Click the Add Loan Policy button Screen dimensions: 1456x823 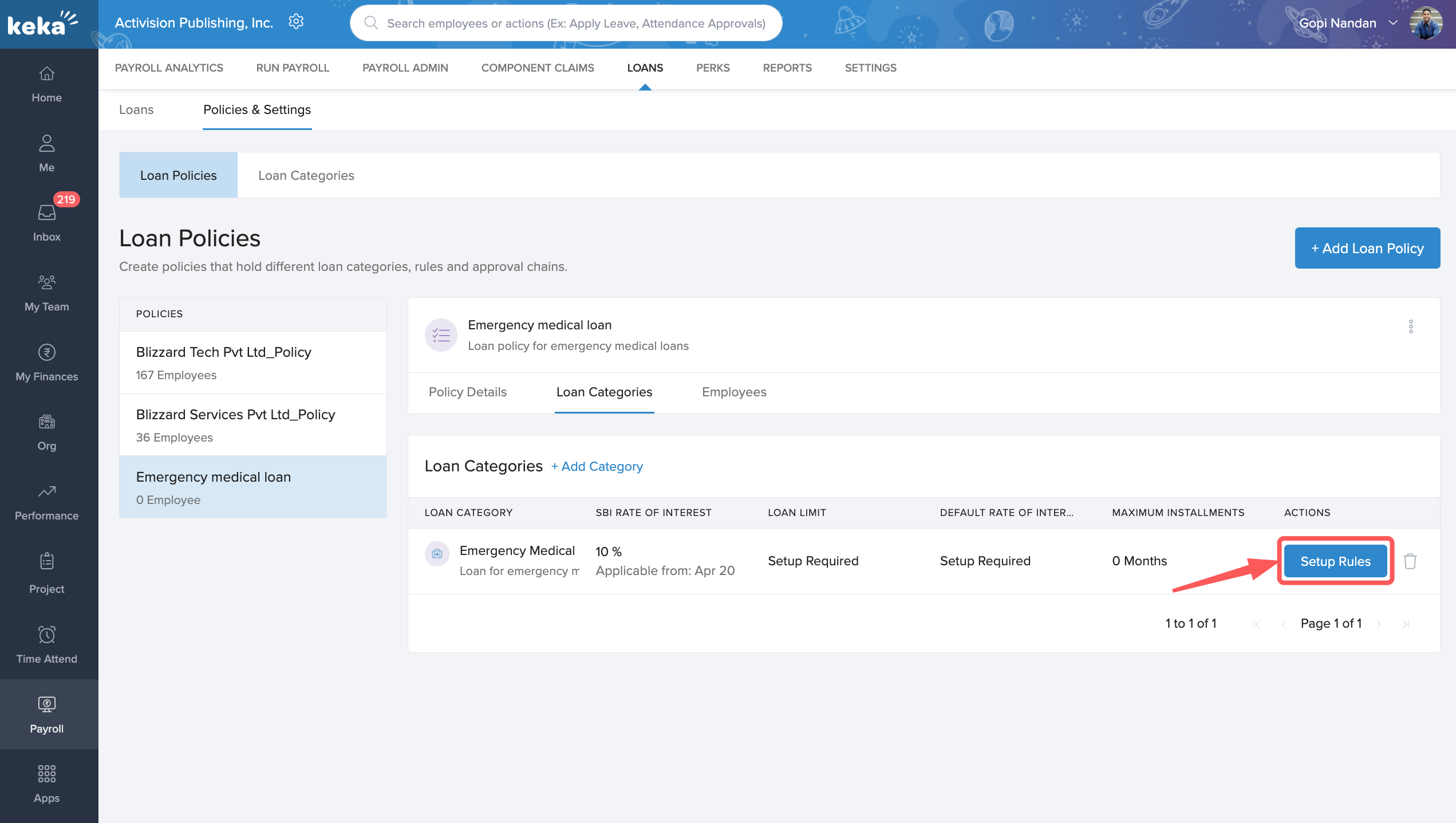coord(1367,248)
